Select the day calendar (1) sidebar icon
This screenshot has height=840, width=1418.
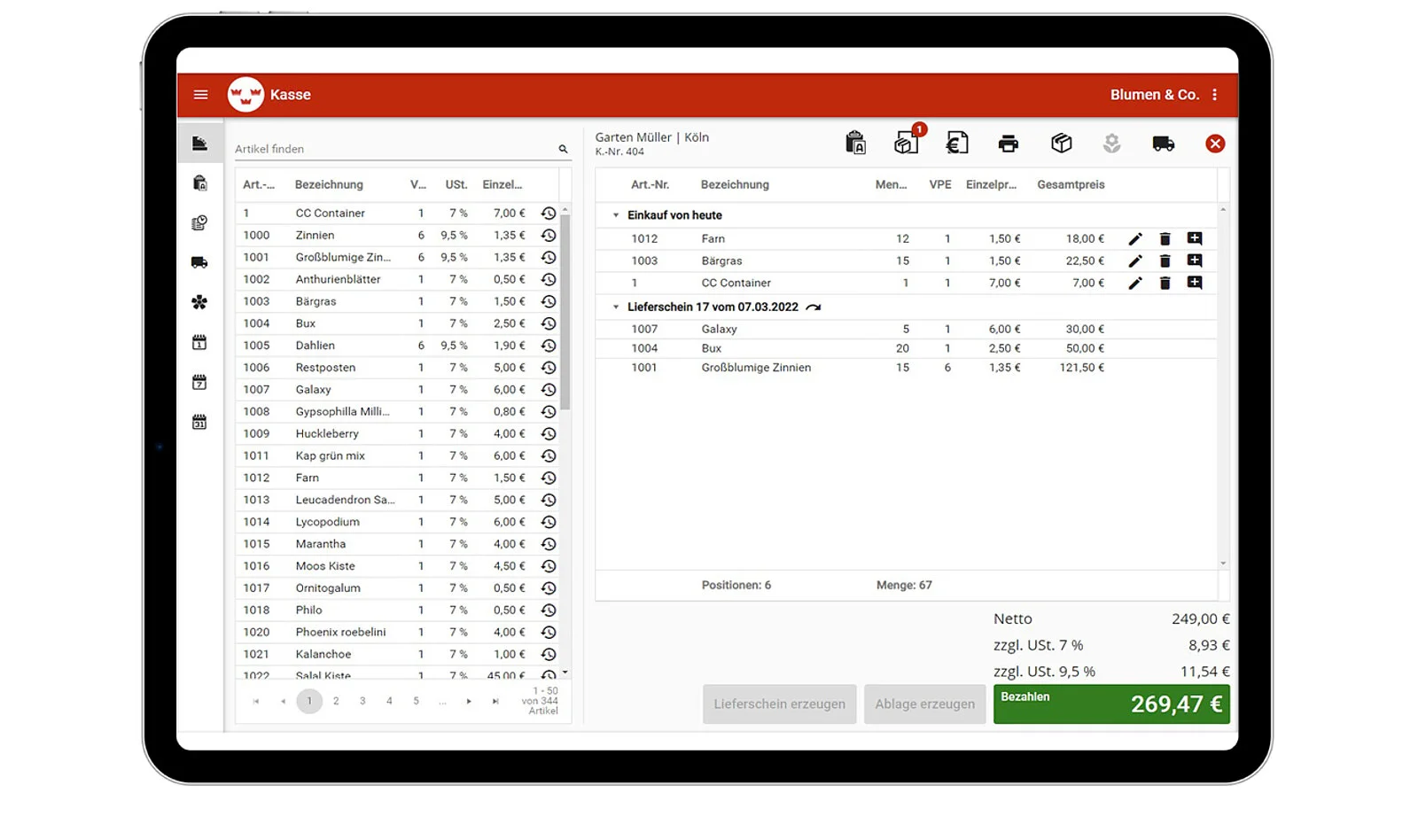[x=199, y=342]
